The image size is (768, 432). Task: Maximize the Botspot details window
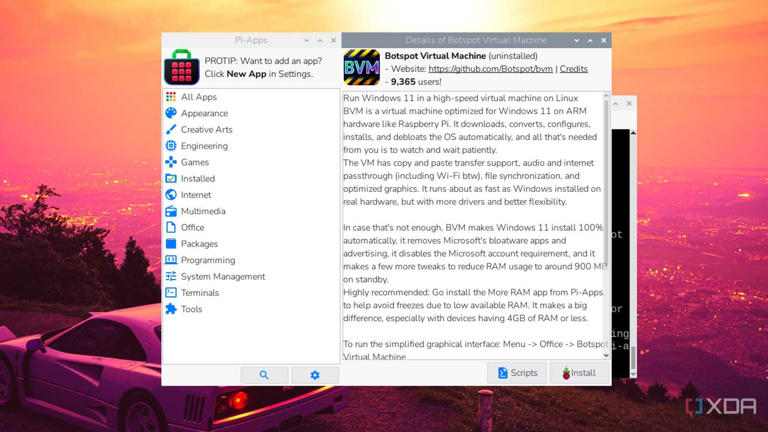(590, 40)
